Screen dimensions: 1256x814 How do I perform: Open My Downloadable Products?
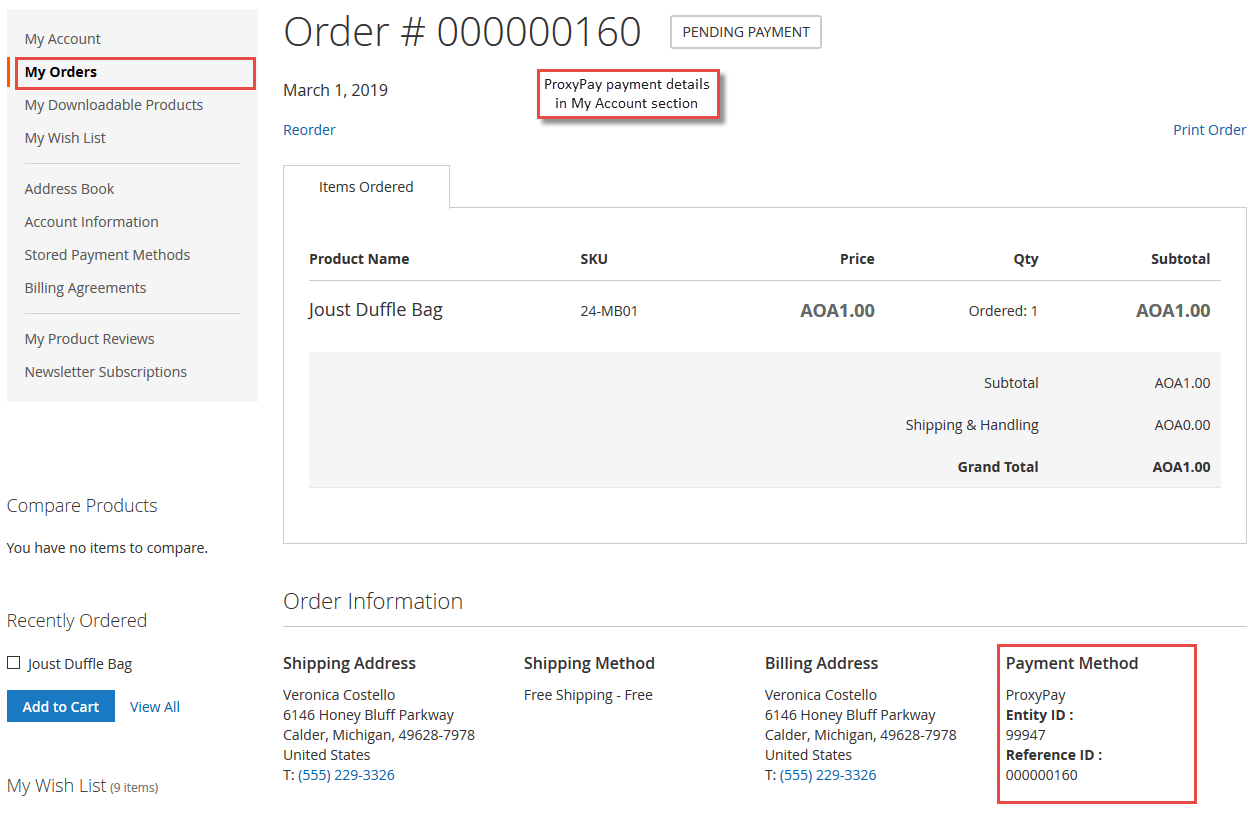[x=114, y=105]
